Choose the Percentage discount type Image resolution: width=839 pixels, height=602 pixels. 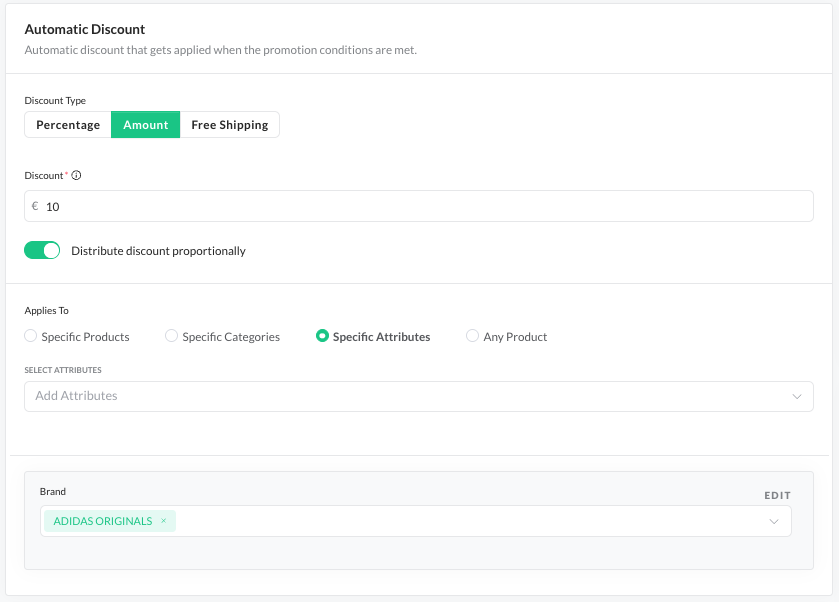(x=68, y=125)
